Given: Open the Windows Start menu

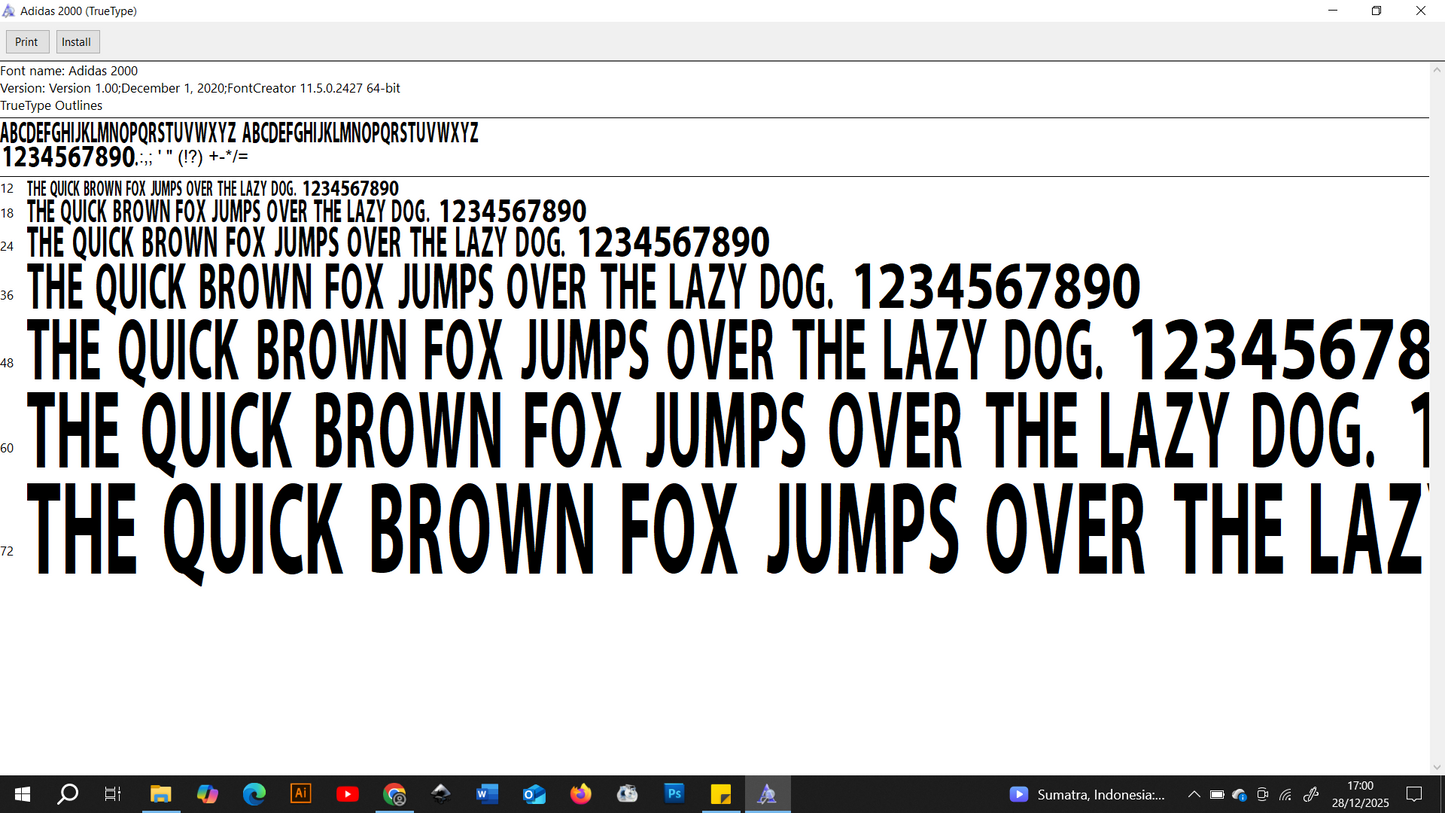Looking at the screenshot, I should [x=22, y=794].
